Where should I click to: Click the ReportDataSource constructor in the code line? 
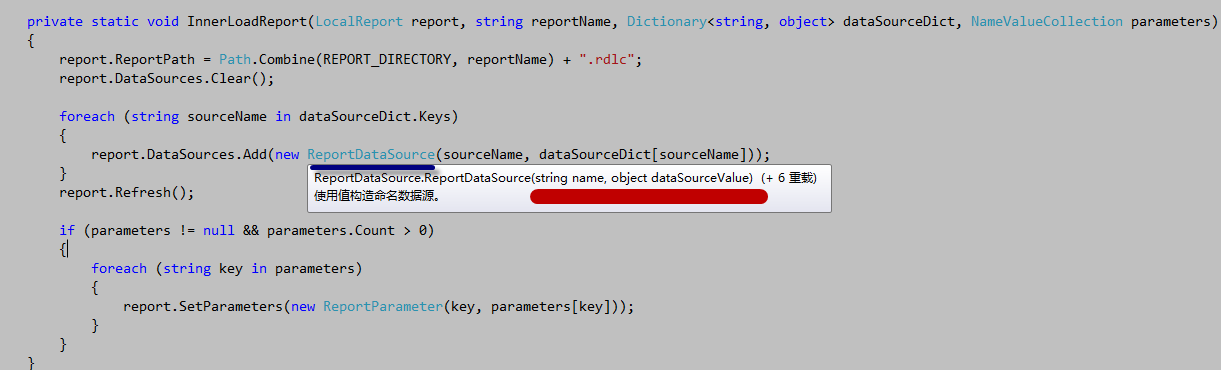[x=371, y=154]
